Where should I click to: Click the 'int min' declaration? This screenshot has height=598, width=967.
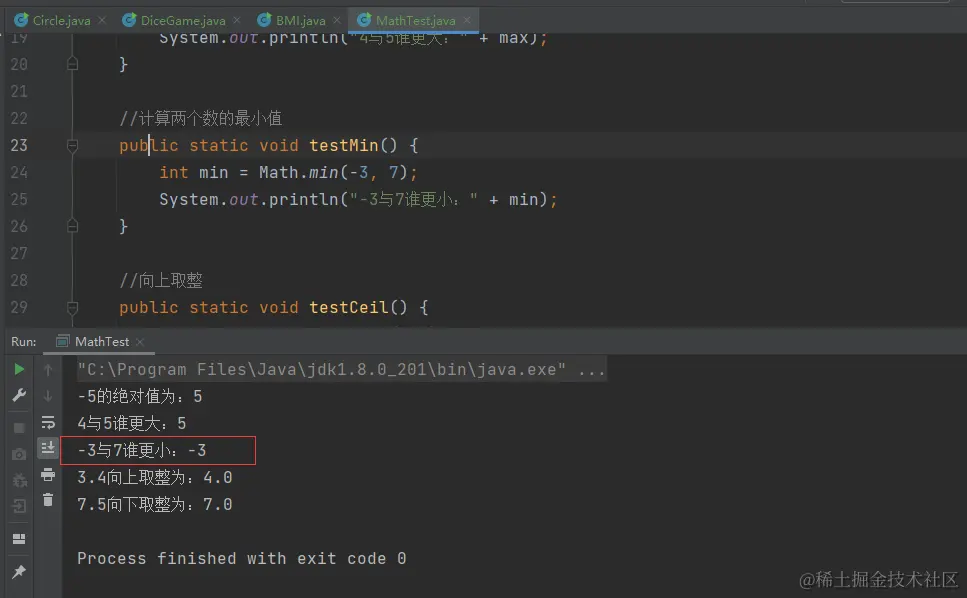tap(194, 173)
